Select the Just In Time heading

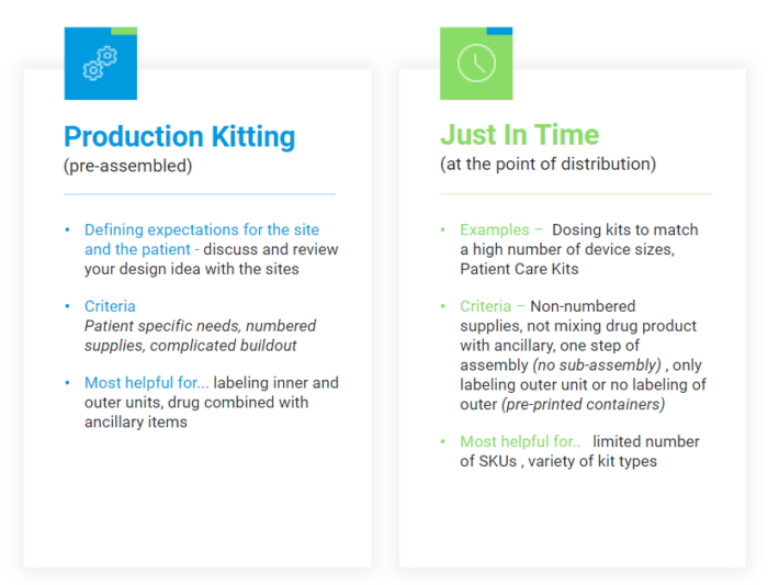point(519,134)
